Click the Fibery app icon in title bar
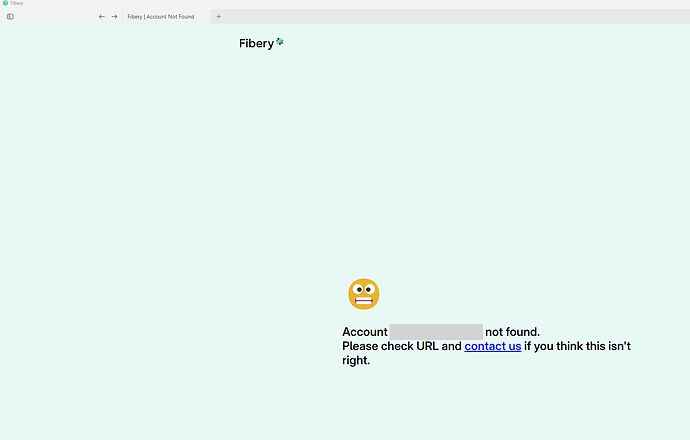The height and width of the screenshot is (440, 690). pos(5,3)
